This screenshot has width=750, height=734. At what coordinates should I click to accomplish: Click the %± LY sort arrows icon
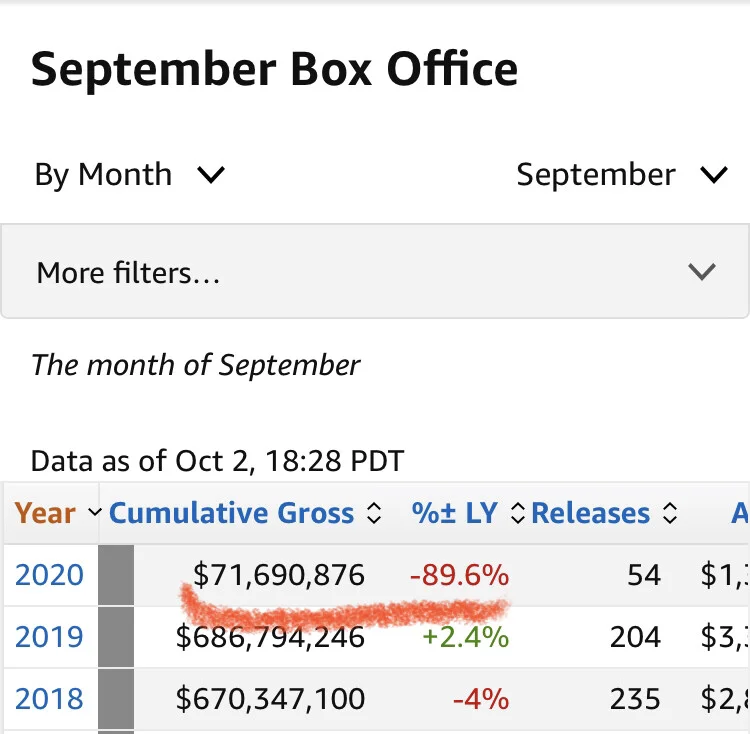click(x=518, y=513)
